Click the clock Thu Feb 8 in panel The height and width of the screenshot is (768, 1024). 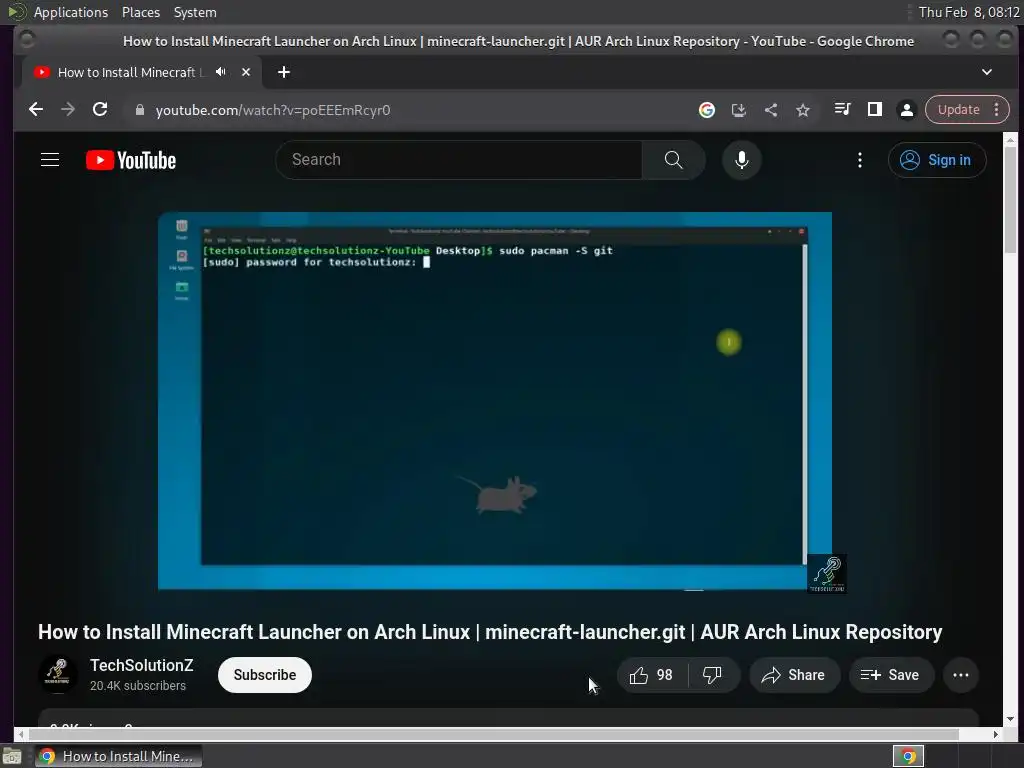(x=968, y=12)
